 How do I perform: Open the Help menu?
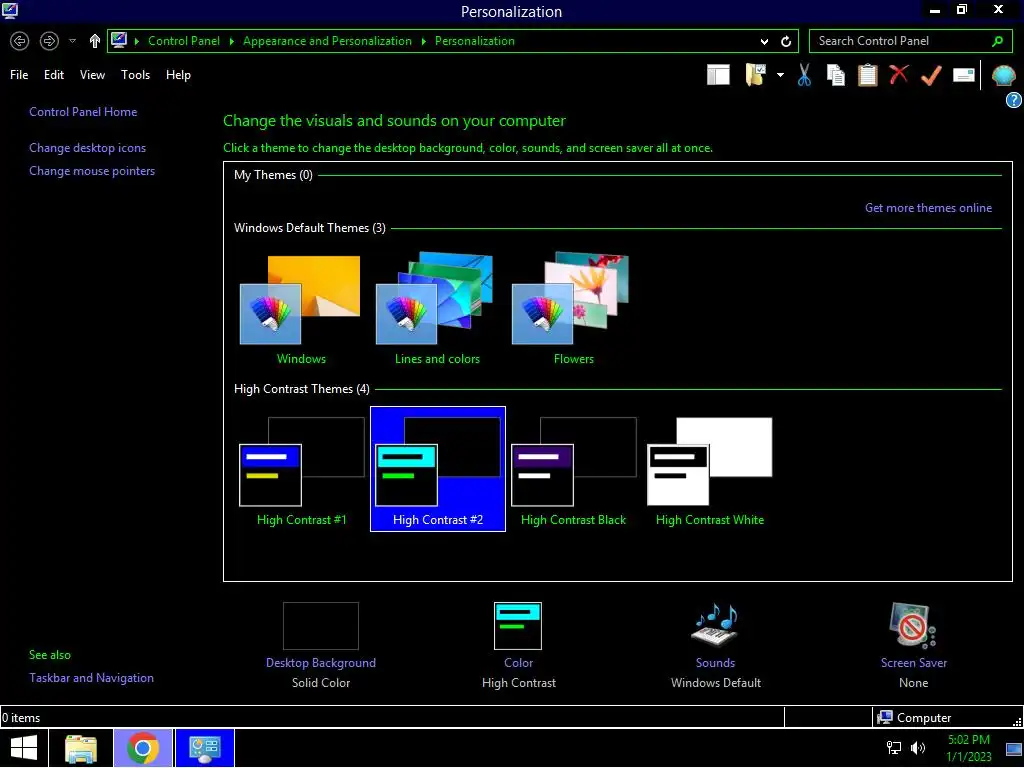pos(178,75)
